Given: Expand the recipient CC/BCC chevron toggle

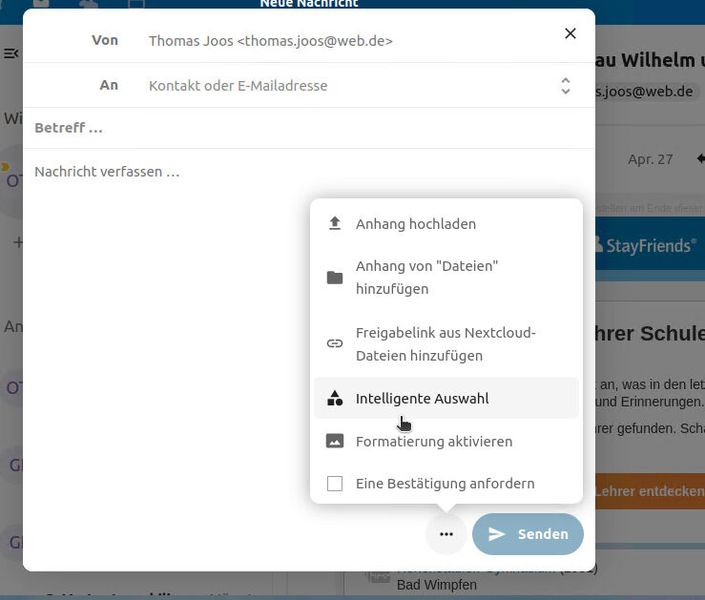Looking at the screenshot, I should pyautogui.click(x=566, y=85).
